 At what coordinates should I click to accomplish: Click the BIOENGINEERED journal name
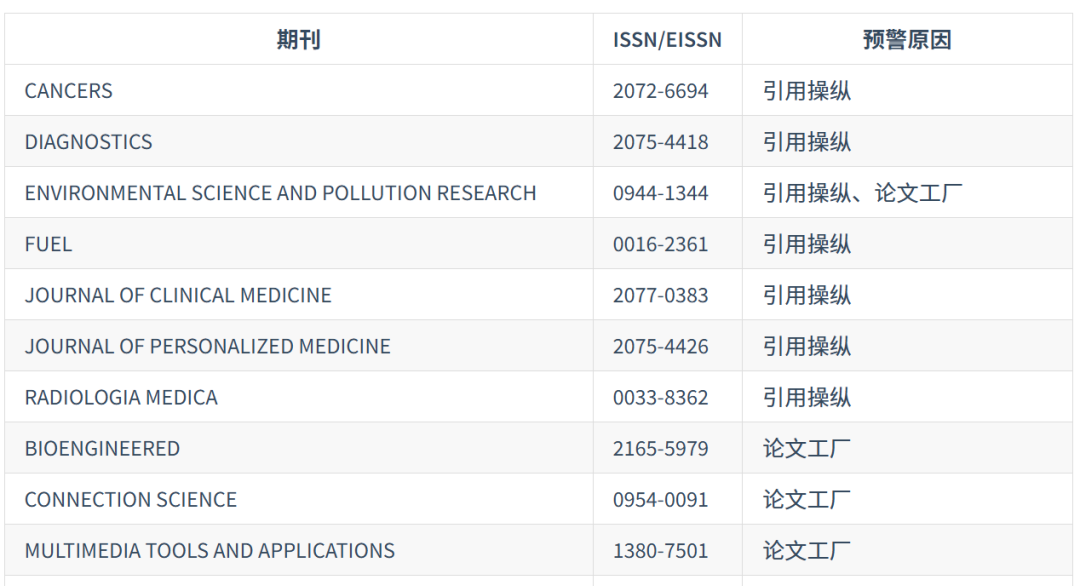point(102,448)
